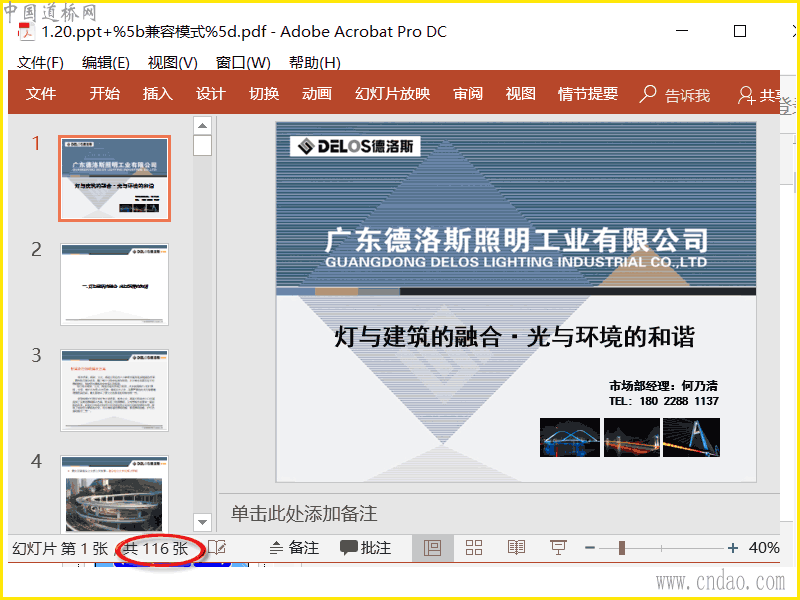800x600 pixels.
Task: Open the 视图(V) menu
Action: pyautogui.click(x=172, y=62)
